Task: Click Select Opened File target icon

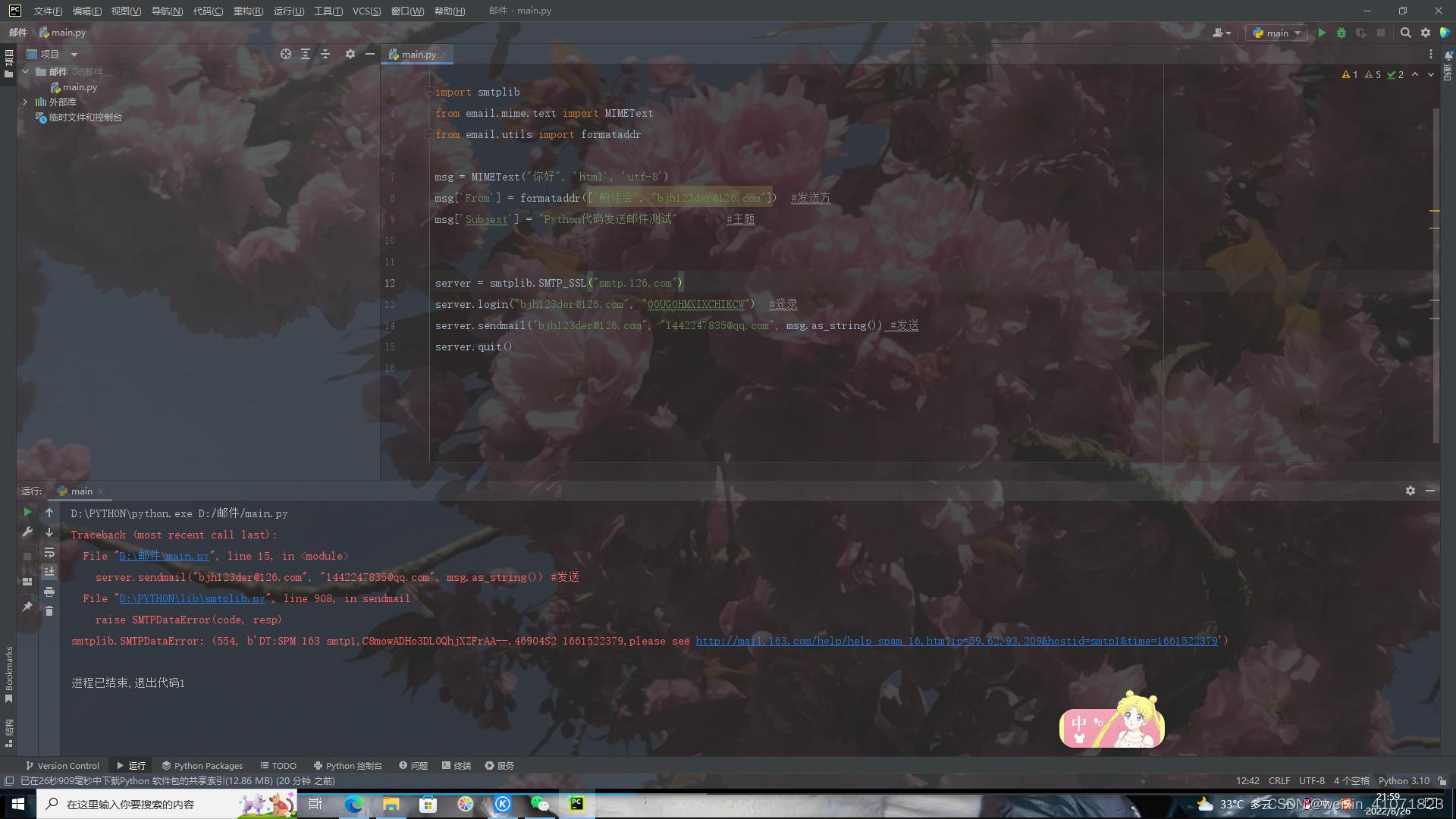Action: coord(286,54)
